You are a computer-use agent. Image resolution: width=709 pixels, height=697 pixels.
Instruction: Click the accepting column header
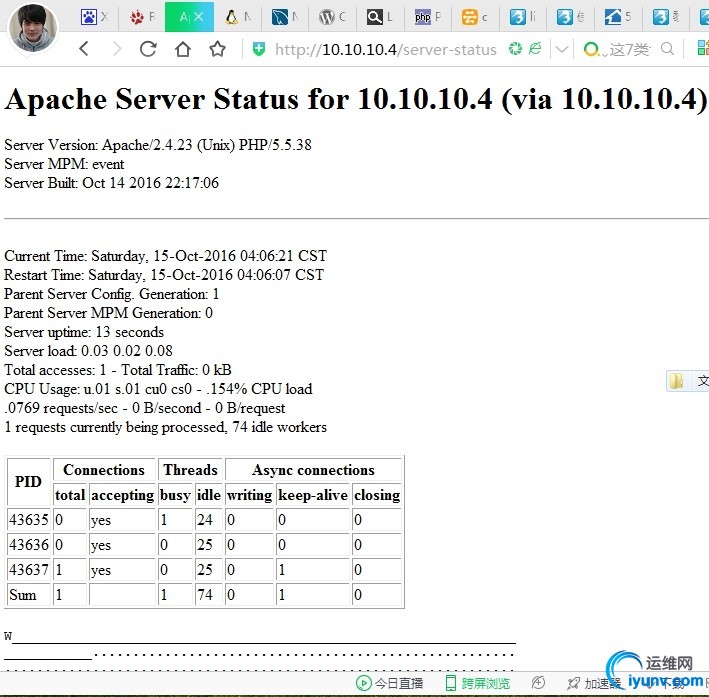[x=123, y=495]
